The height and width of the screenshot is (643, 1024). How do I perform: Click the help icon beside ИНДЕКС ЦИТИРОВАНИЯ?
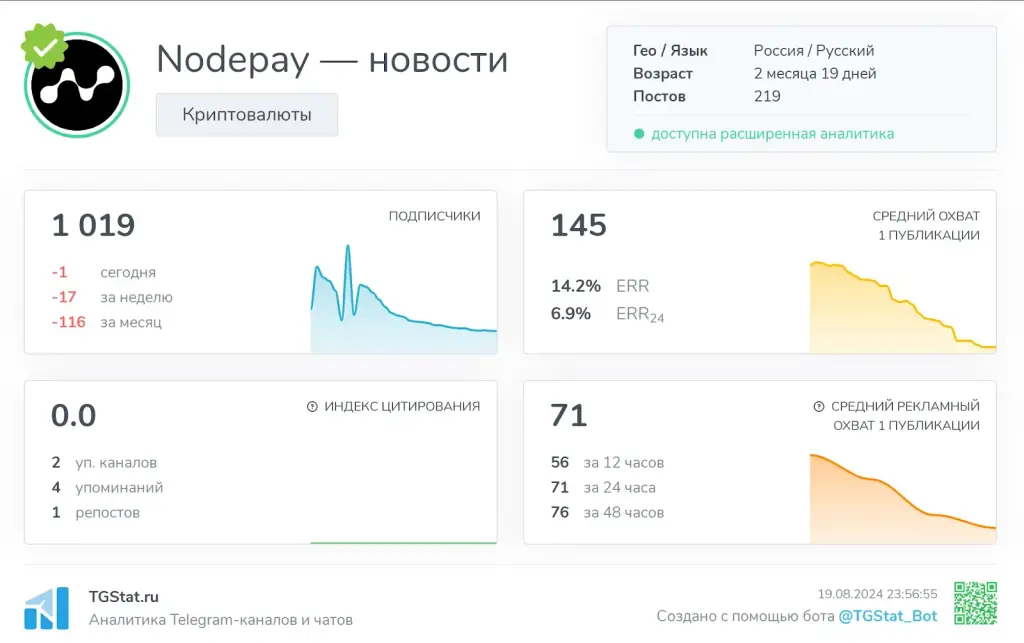(312, 407)
